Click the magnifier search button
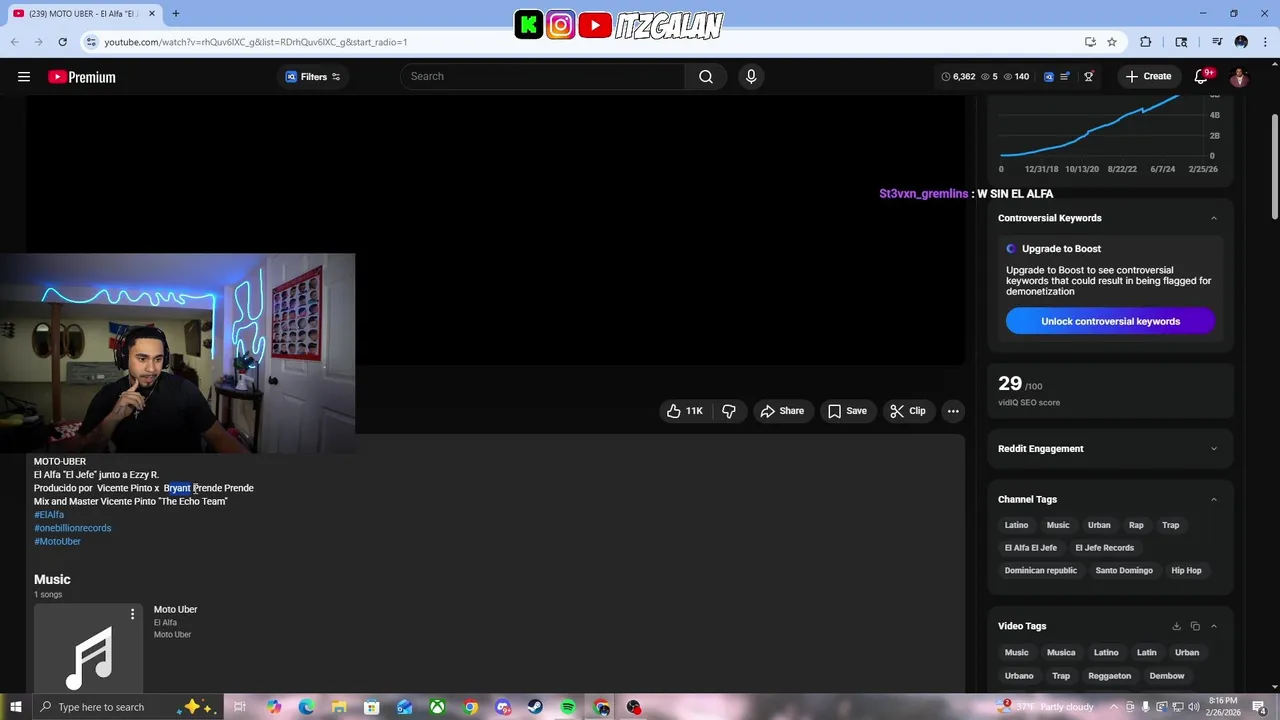1280x720 pixels. tap(706, 77)
